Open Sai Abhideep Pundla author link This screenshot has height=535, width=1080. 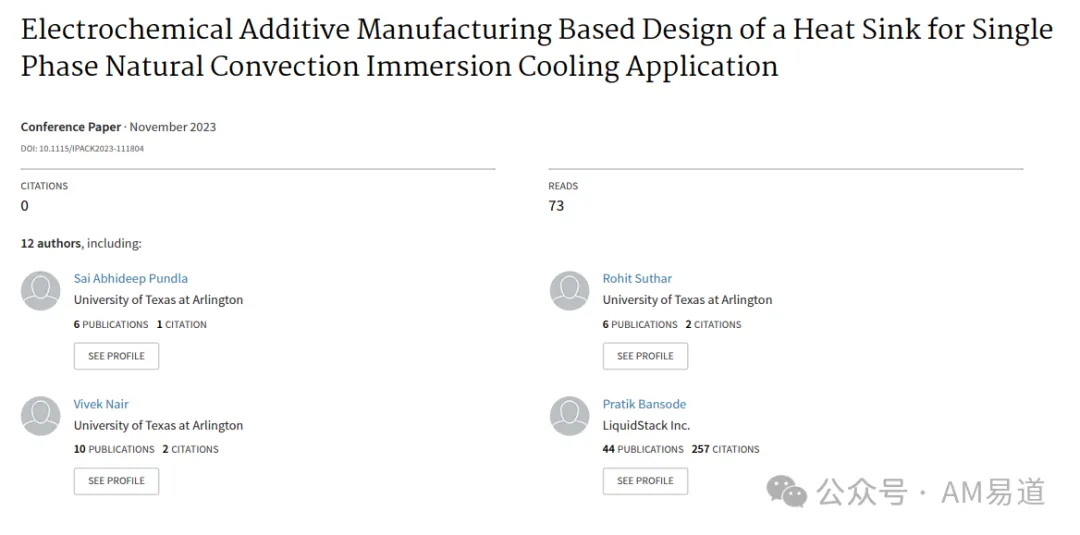coord(130,278)
